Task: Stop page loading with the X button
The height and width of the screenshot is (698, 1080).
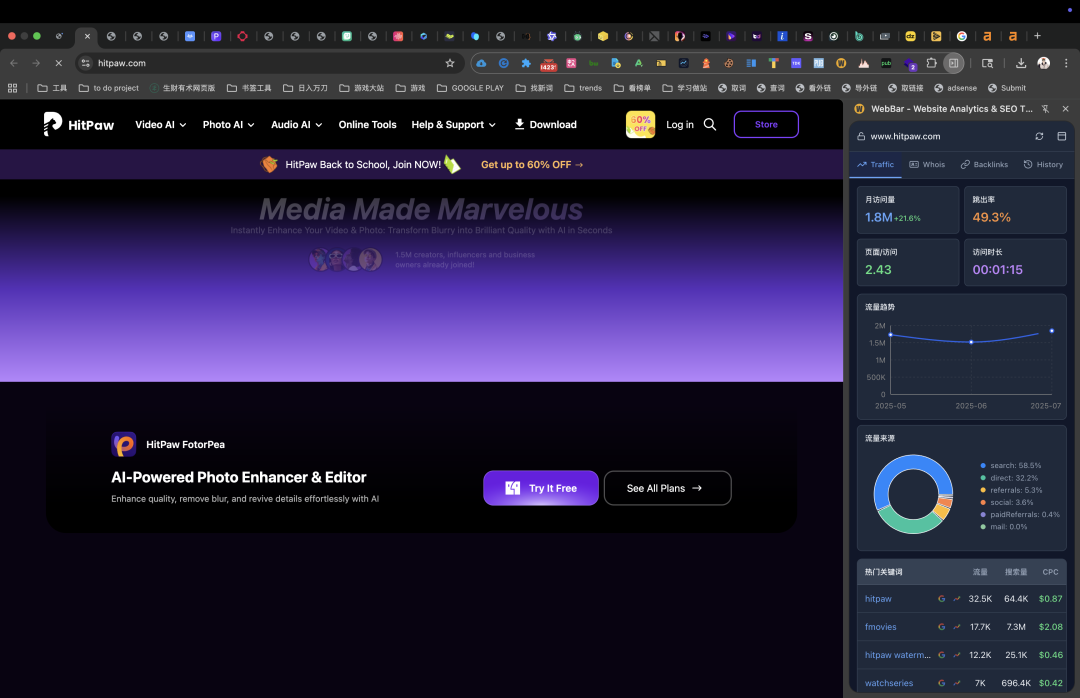Action: (x=59, y=63)
